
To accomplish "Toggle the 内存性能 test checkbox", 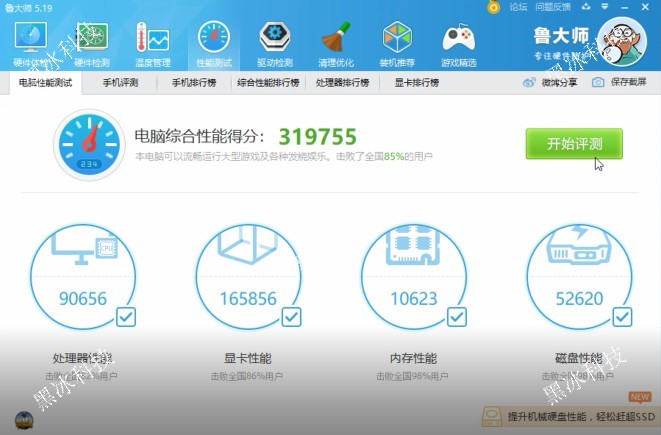I will pyautogui.click(x=456, y=318).
